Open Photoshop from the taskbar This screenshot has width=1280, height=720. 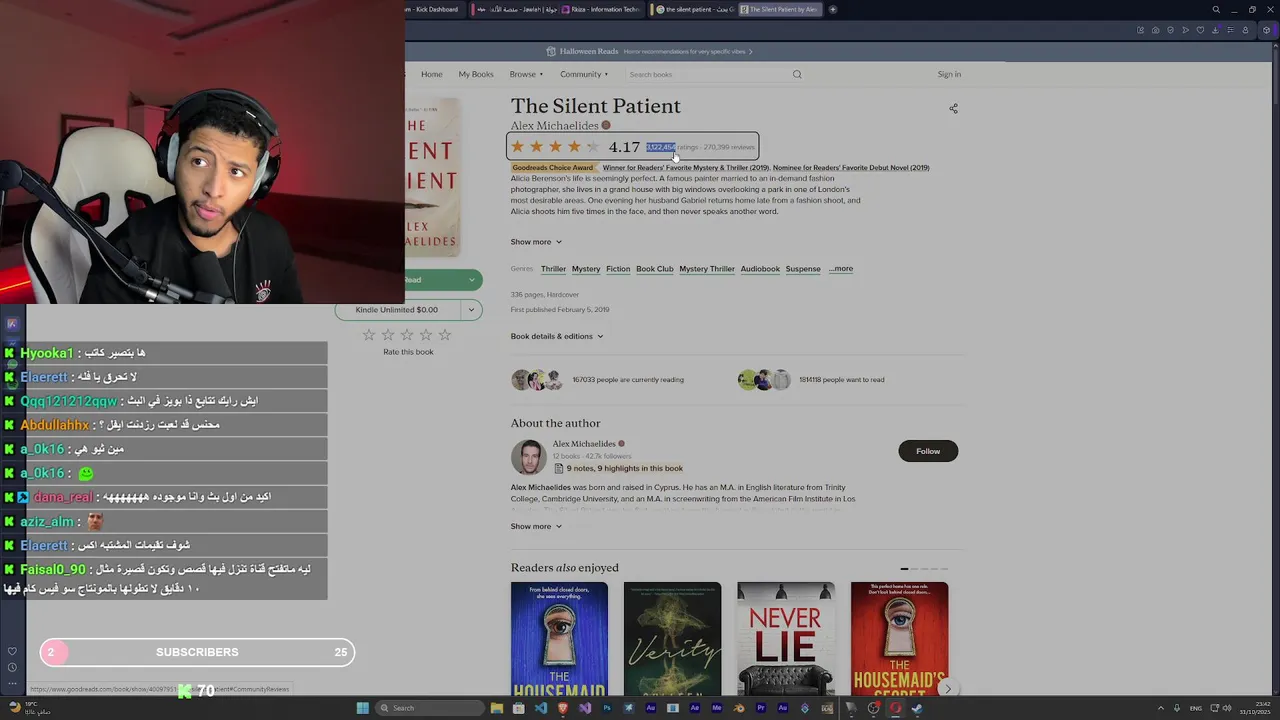point(607,708)
